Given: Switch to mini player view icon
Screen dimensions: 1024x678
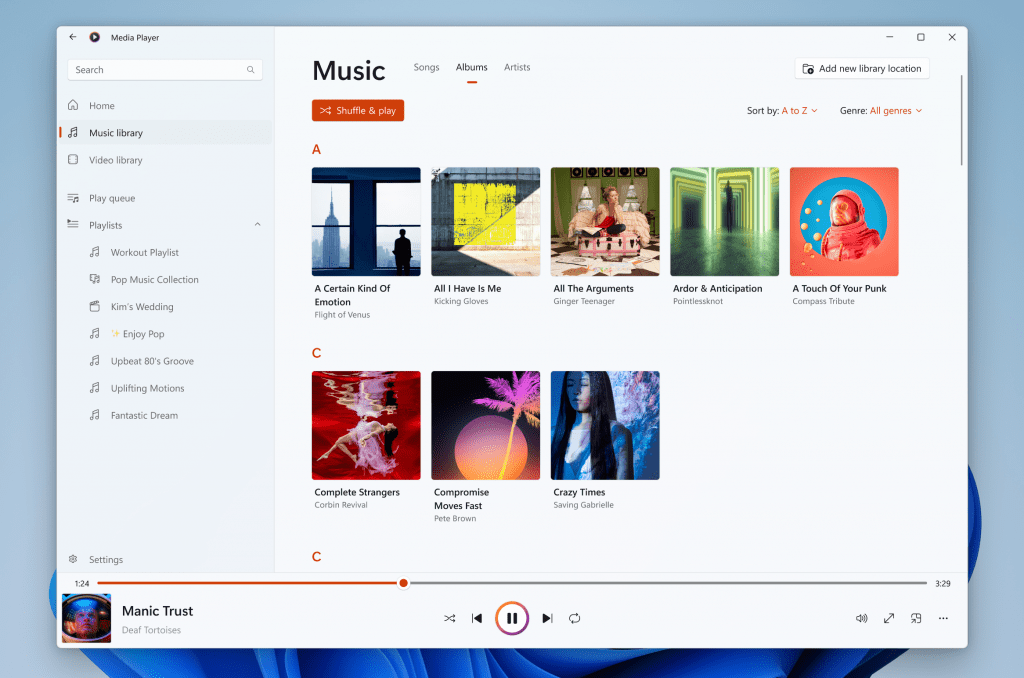Looking at the screenshot, I should 916,618.
